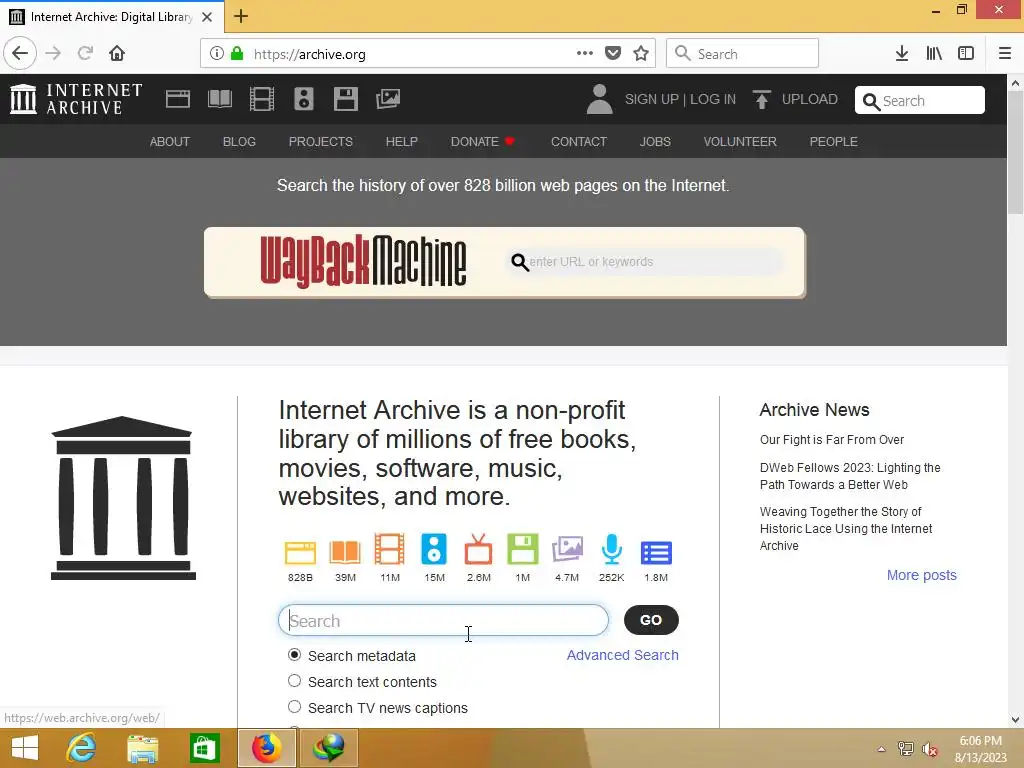Open the Texts book icon in top nav

(x=219, y=99)
